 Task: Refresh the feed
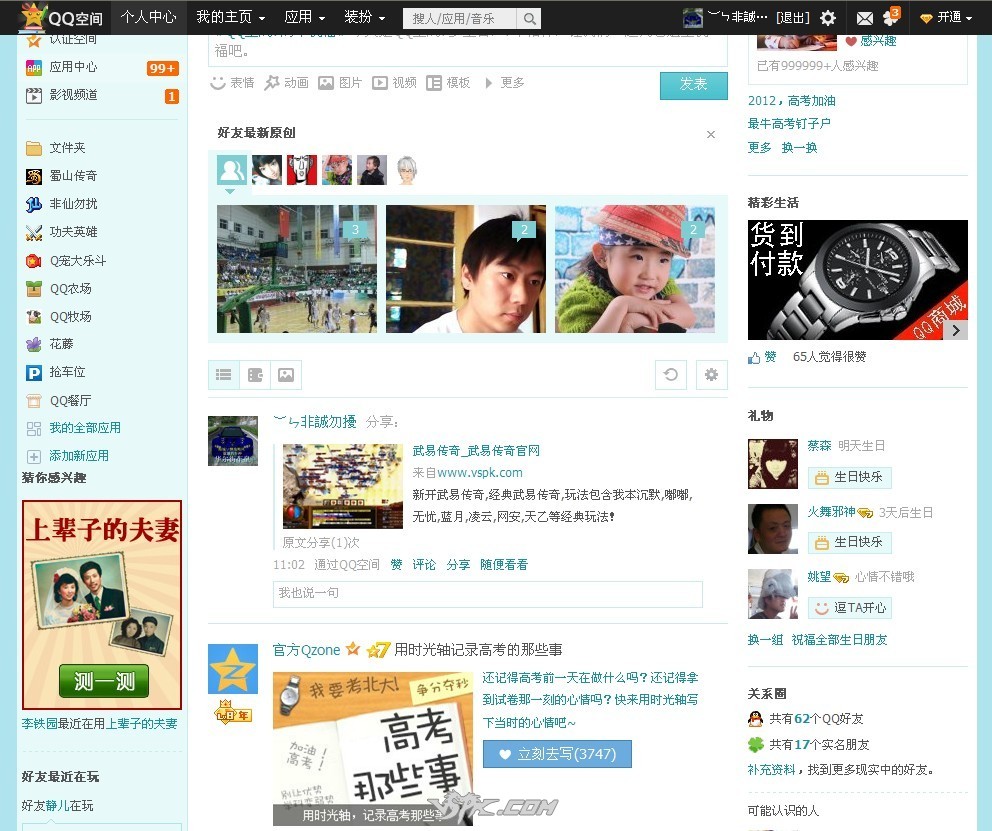(671, 375)
